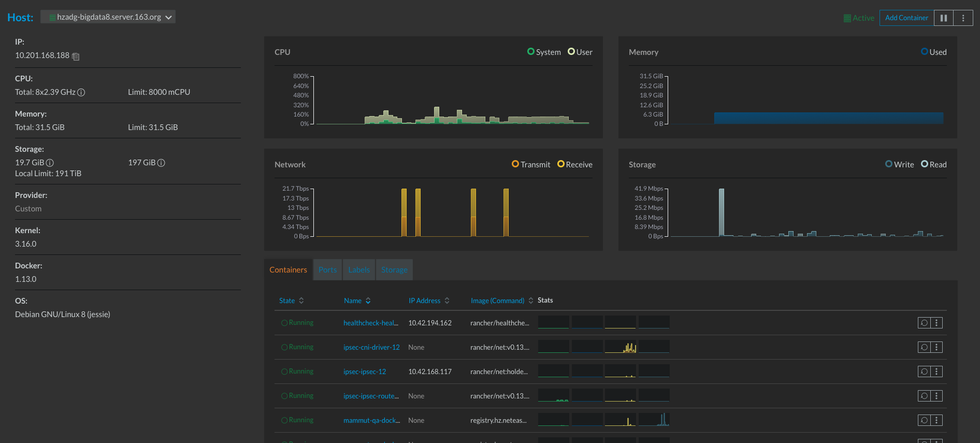
Task: Click image text rancher/healthche...
Action: [500, 323]
